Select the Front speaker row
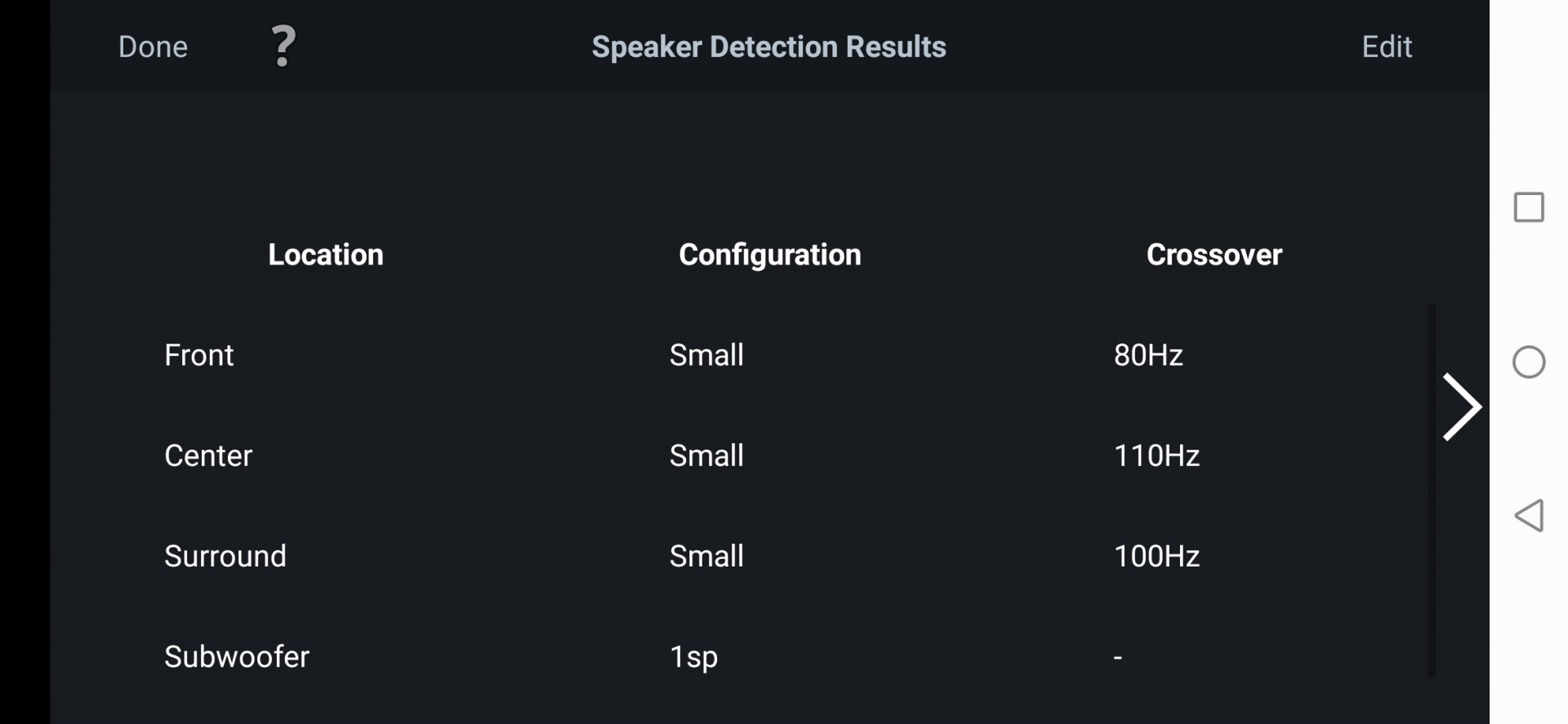Viewport: 1568px width, 724px height. point(199,355)
